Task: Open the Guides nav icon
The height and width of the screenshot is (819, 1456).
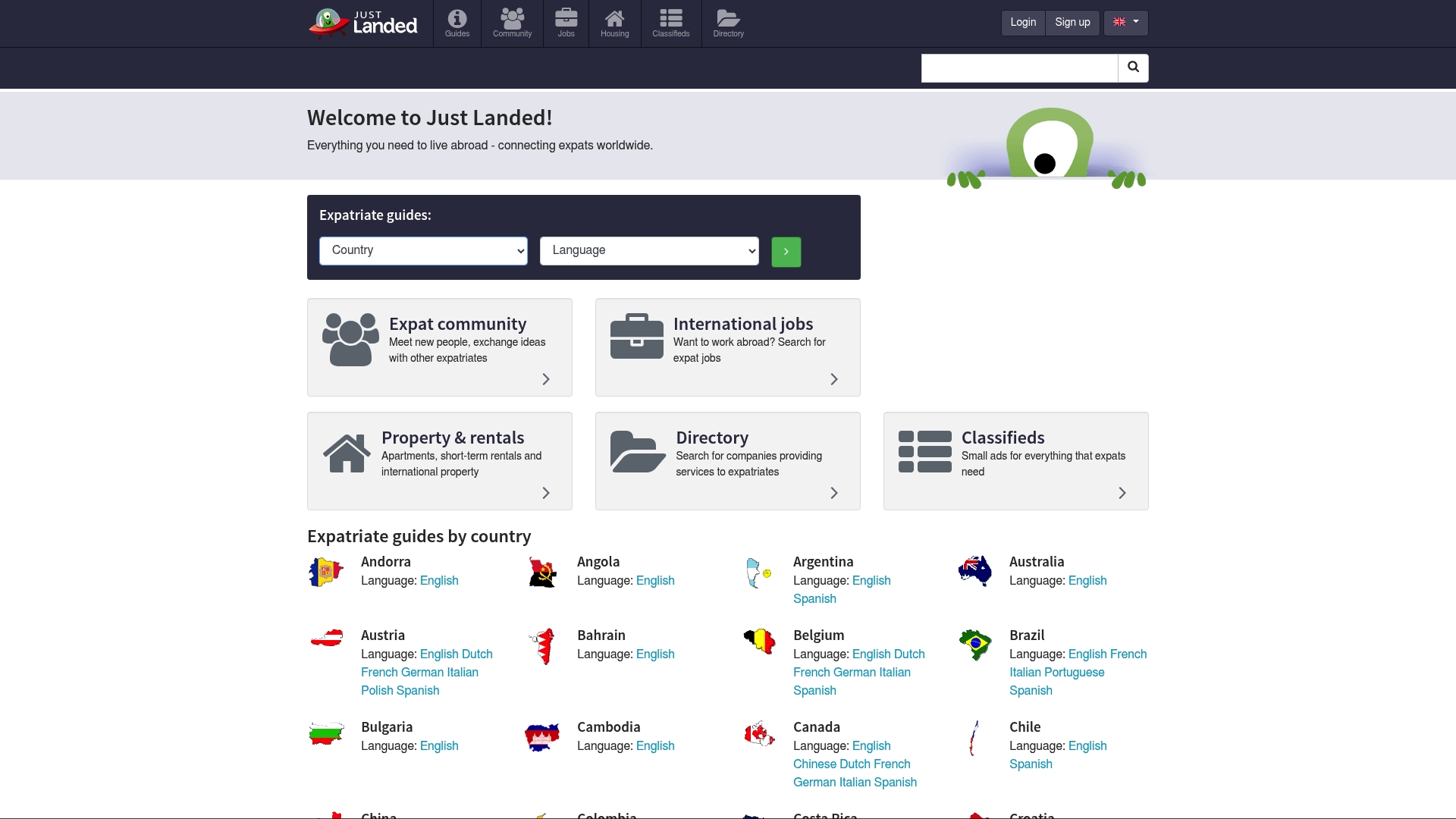Action: click(x=457, y=24)
